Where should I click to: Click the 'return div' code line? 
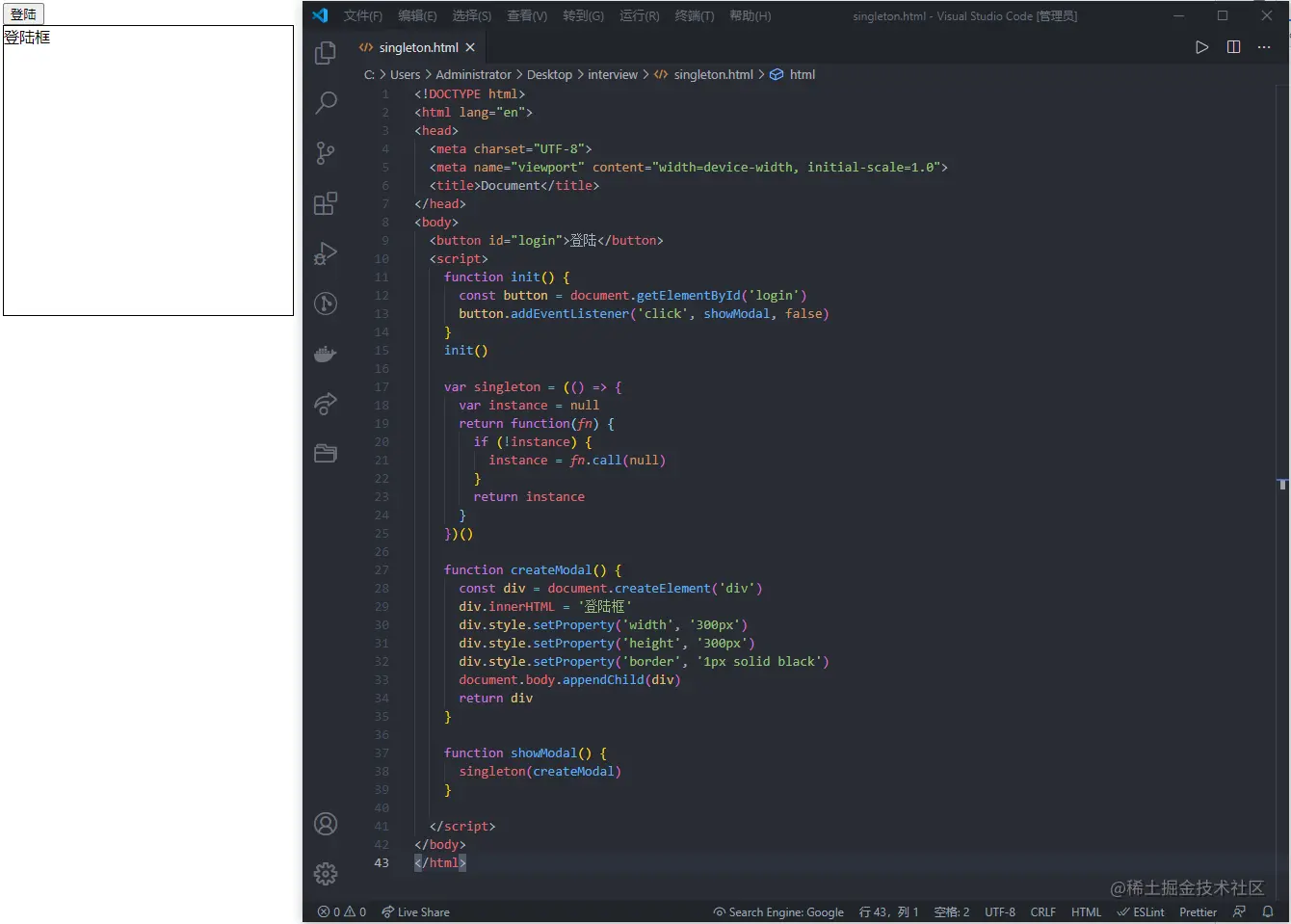[x=495, y=698]
